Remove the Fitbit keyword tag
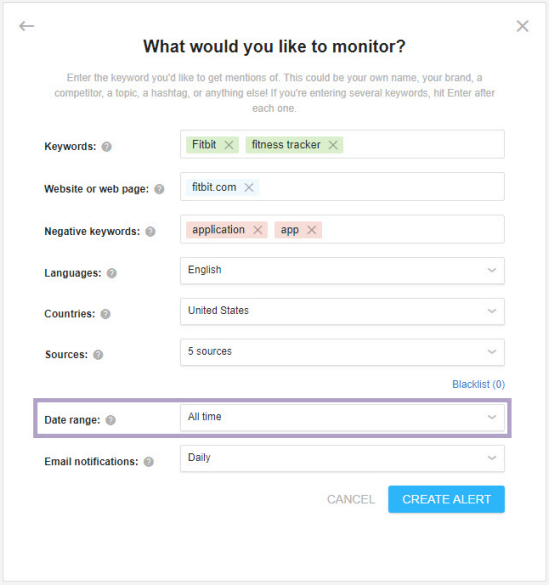This screenshot has width=549, height=585. pos(229,145)
